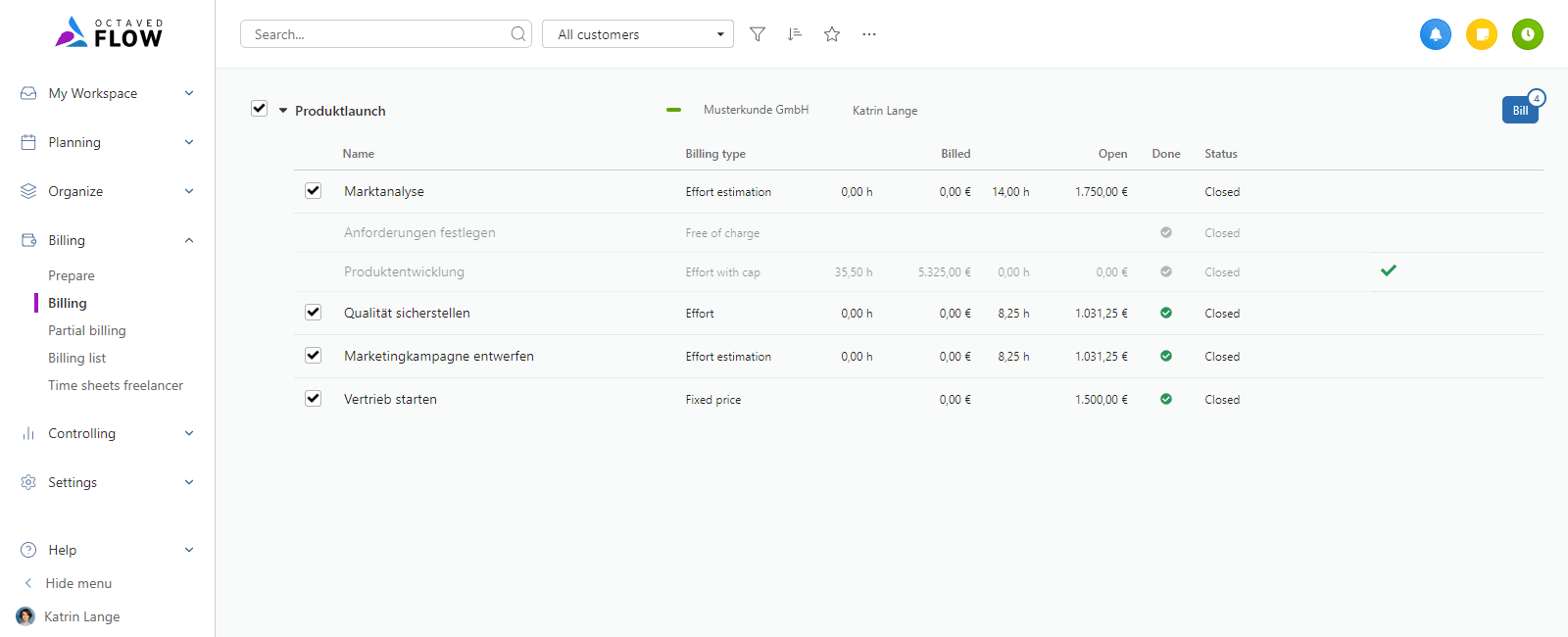Open the three-dots more options menu
1568x637 pixels.
point(869,34)
